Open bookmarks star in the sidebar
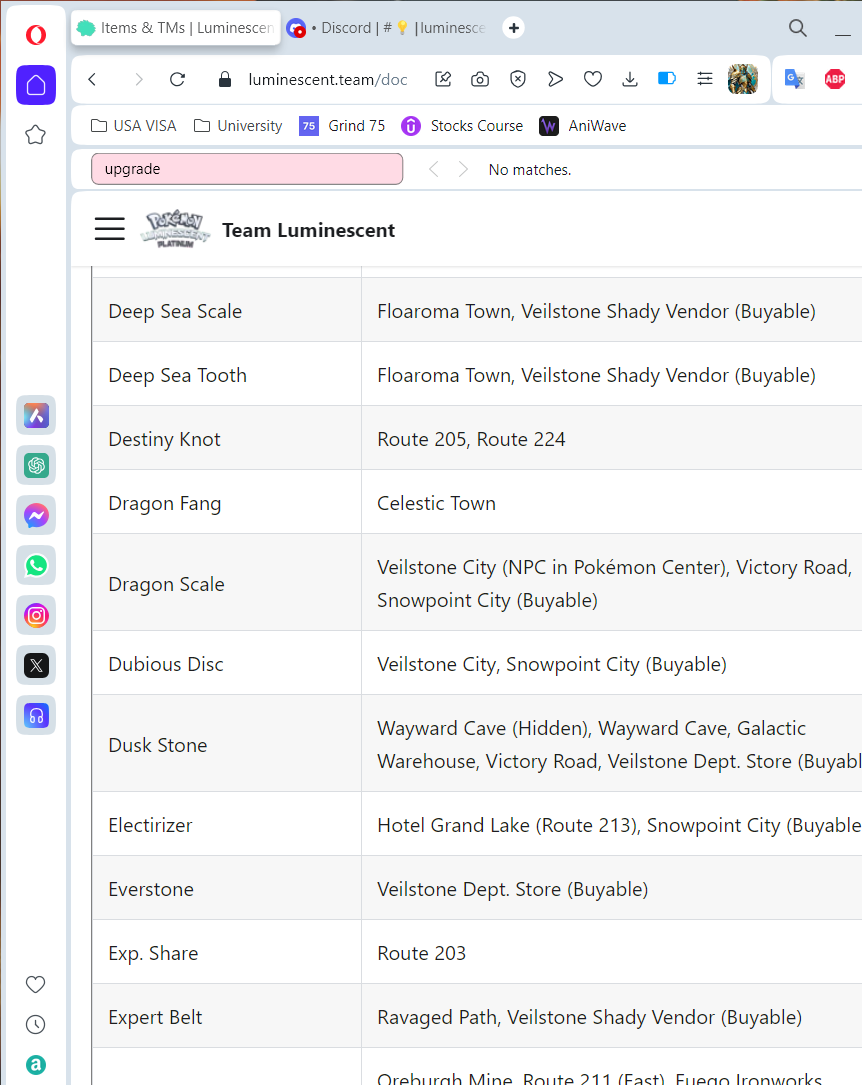The width and height of the screenshot is (862, 1085). point(36,135)
